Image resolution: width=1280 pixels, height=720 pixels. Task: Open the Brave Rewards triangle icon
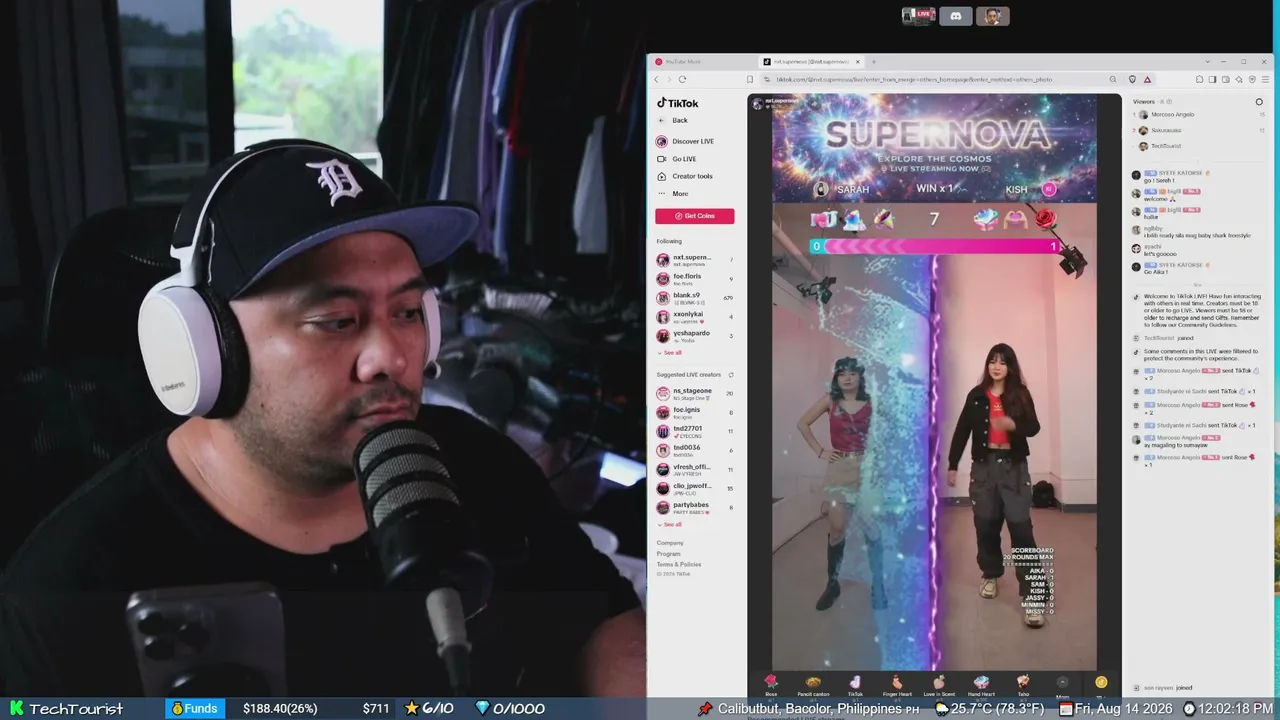(x=1147, y=79)
